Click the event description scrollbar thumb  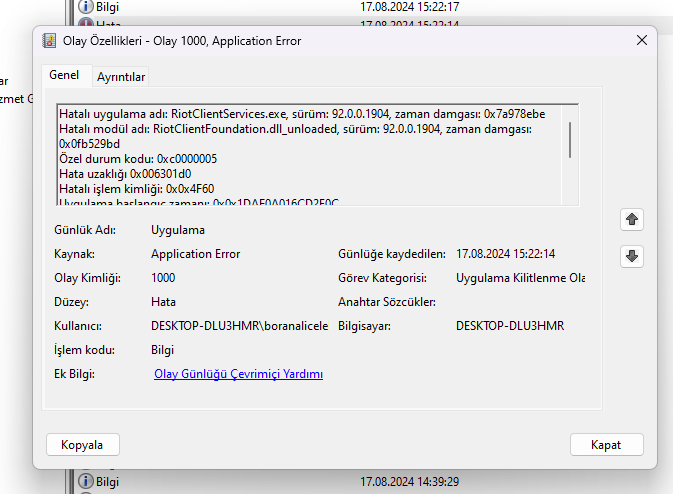coord(570,140)
